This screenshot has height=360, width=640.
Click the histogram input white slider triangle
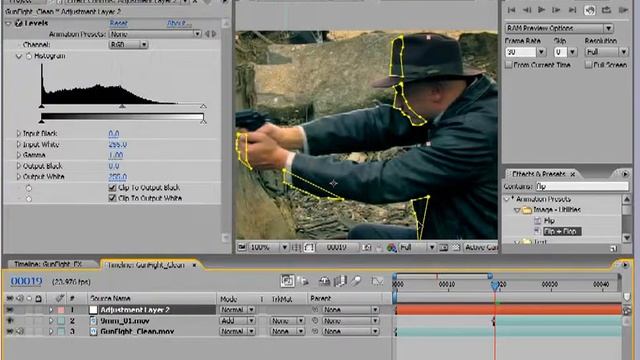point(203,106)
